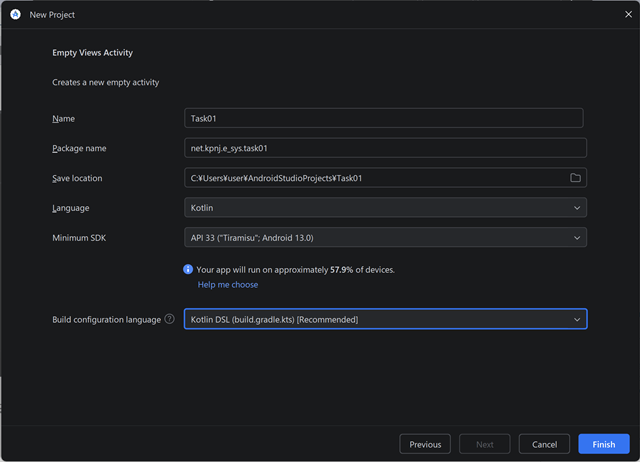
Task: Close the New Project dialog
Action: tap(626, 15)
